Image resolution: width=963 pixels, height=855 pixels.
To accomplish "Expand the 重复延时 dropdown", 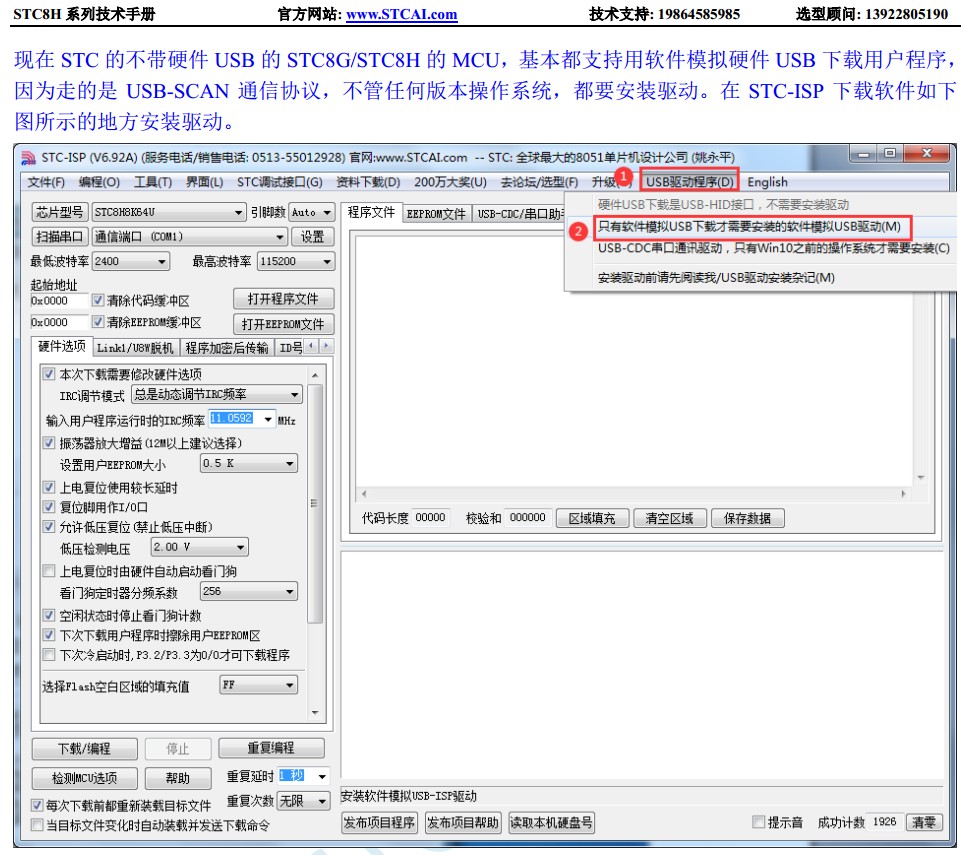I will tap(322, 776).
